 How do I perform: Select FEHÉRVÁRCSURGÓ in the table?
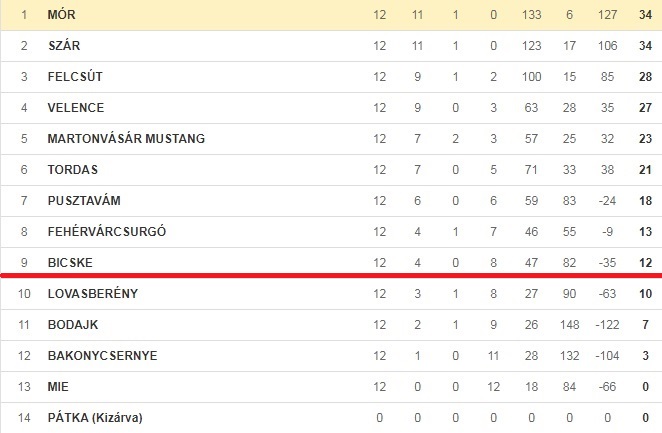pos(107,231)
